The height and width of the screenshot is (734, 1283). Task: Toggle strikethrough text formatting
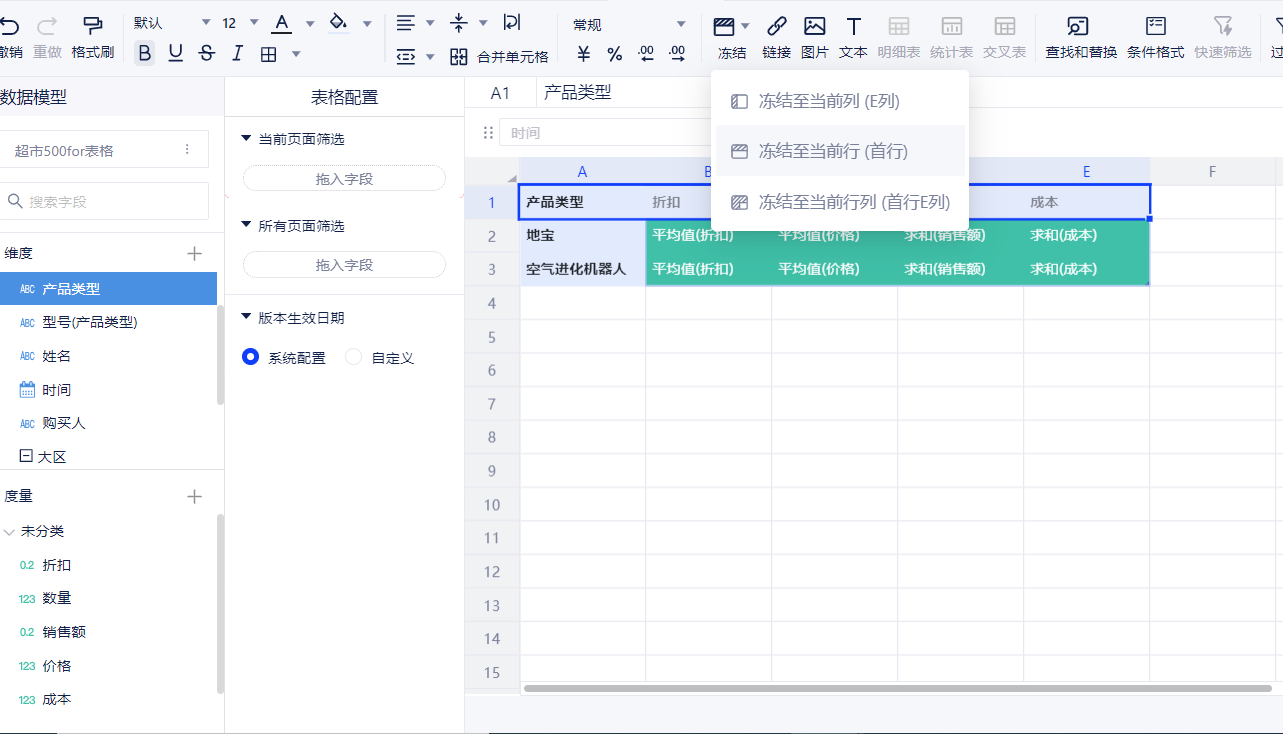(207, 54)
